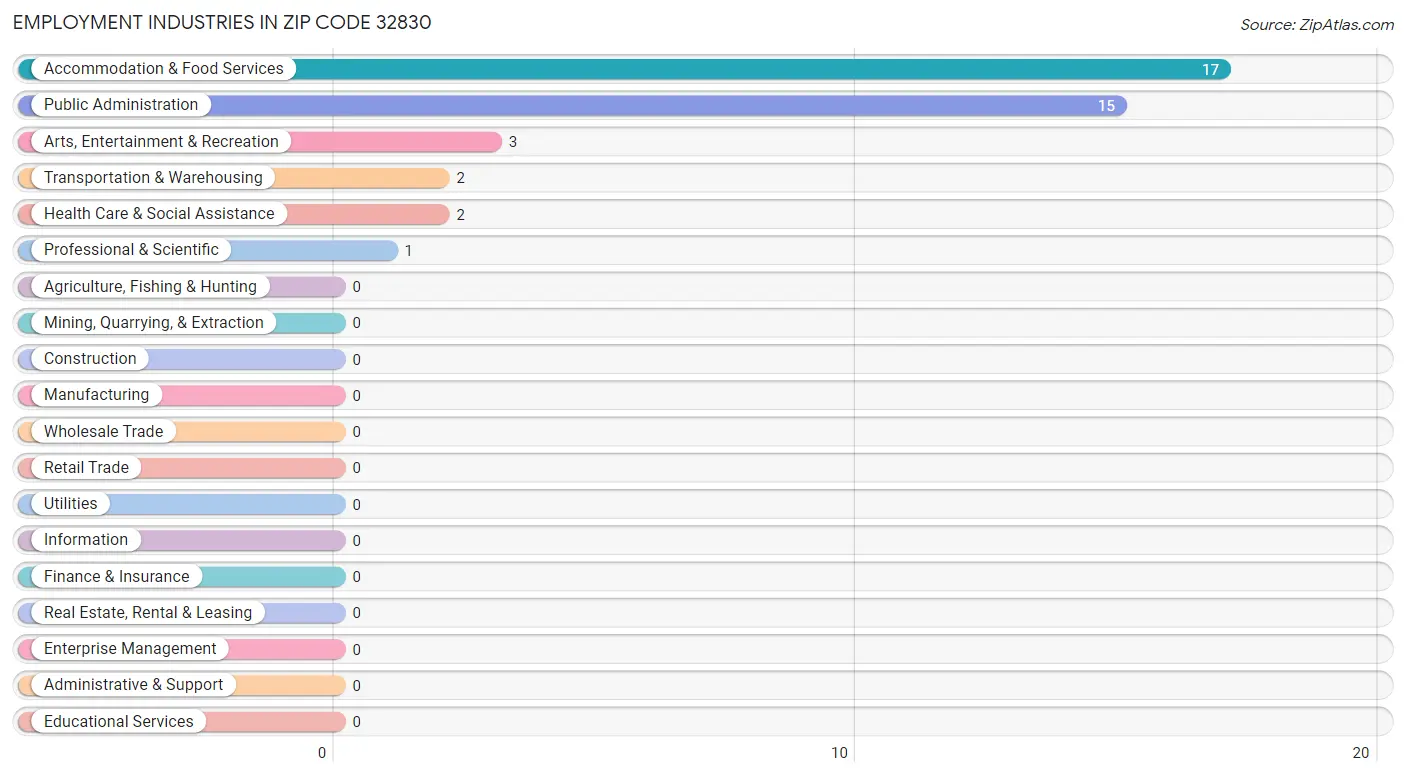Click the Accommodation & Food Services label
Screen dimensions: 1406x776
[164, 69]
